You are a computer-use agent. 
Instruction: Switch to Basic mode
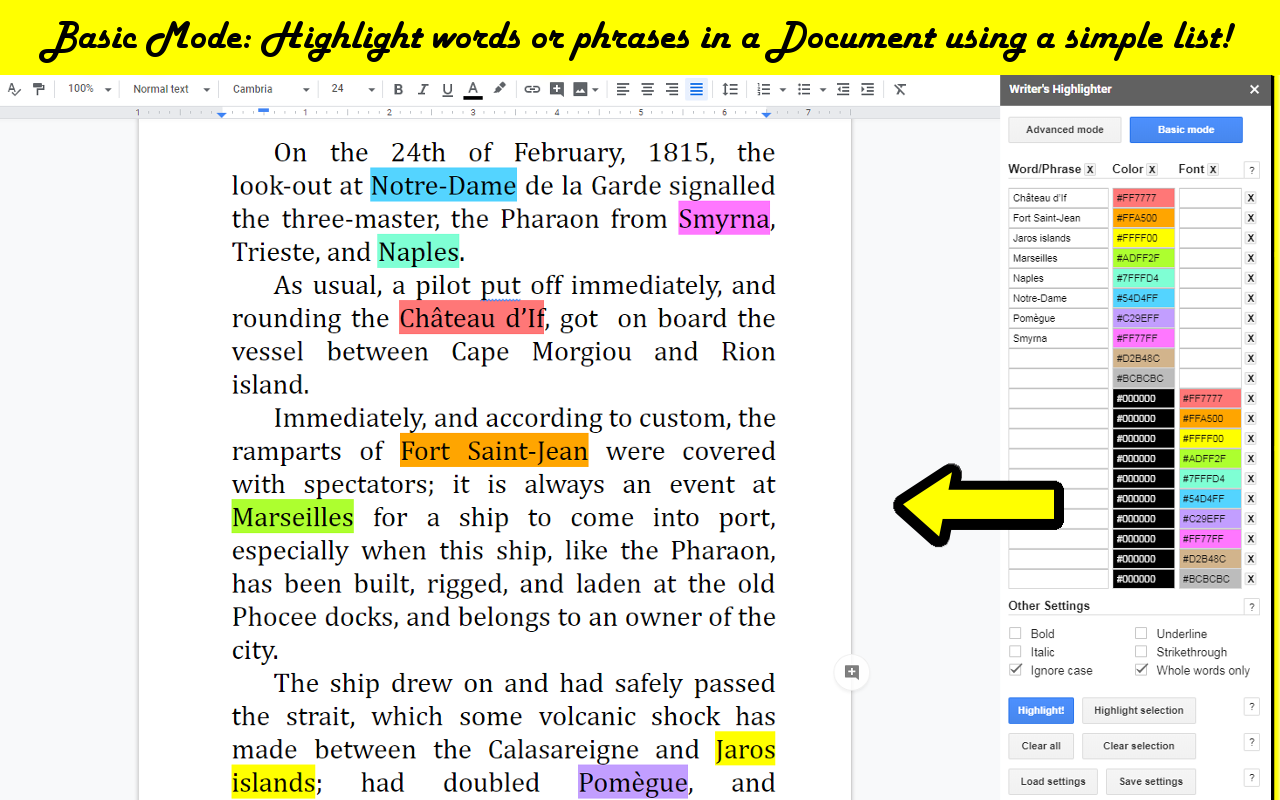(1186, 130)
